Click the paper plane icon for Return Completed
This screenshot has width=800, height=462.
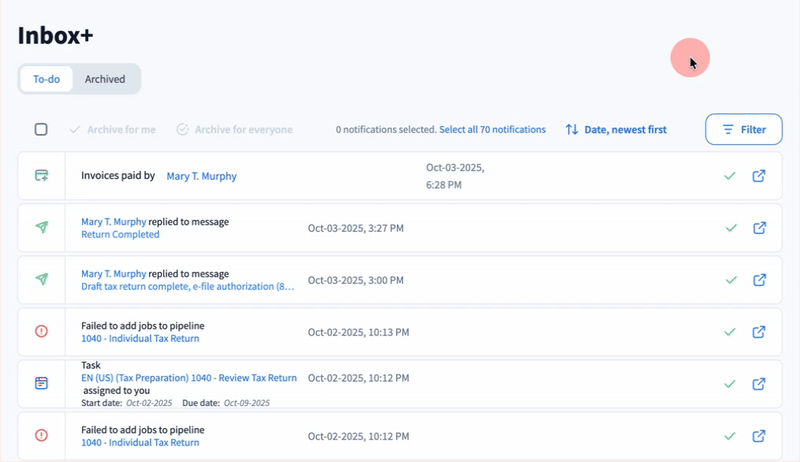pos(41,228)
